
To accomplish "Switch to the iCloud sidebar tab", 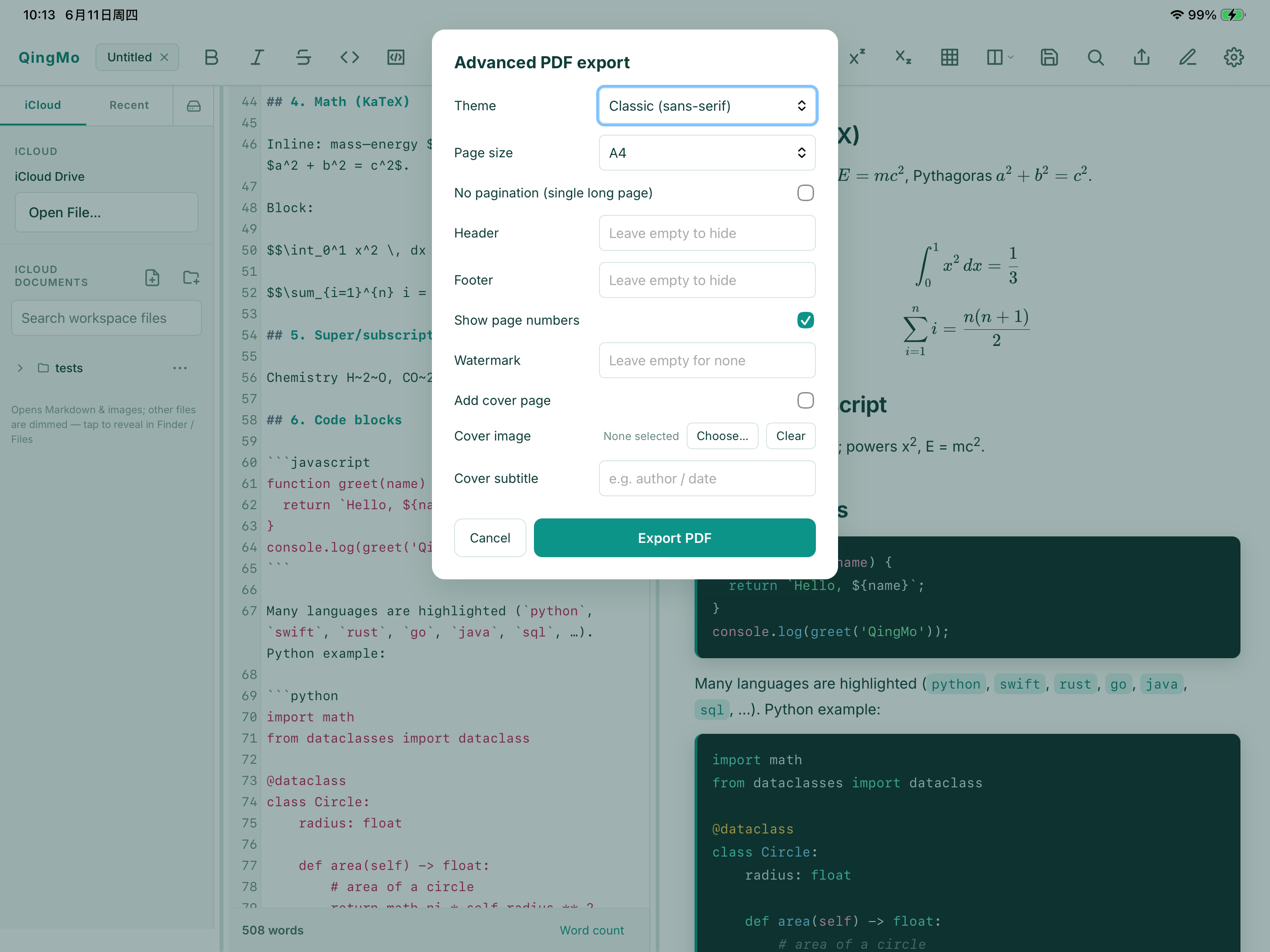I will [x=43, y=105].
